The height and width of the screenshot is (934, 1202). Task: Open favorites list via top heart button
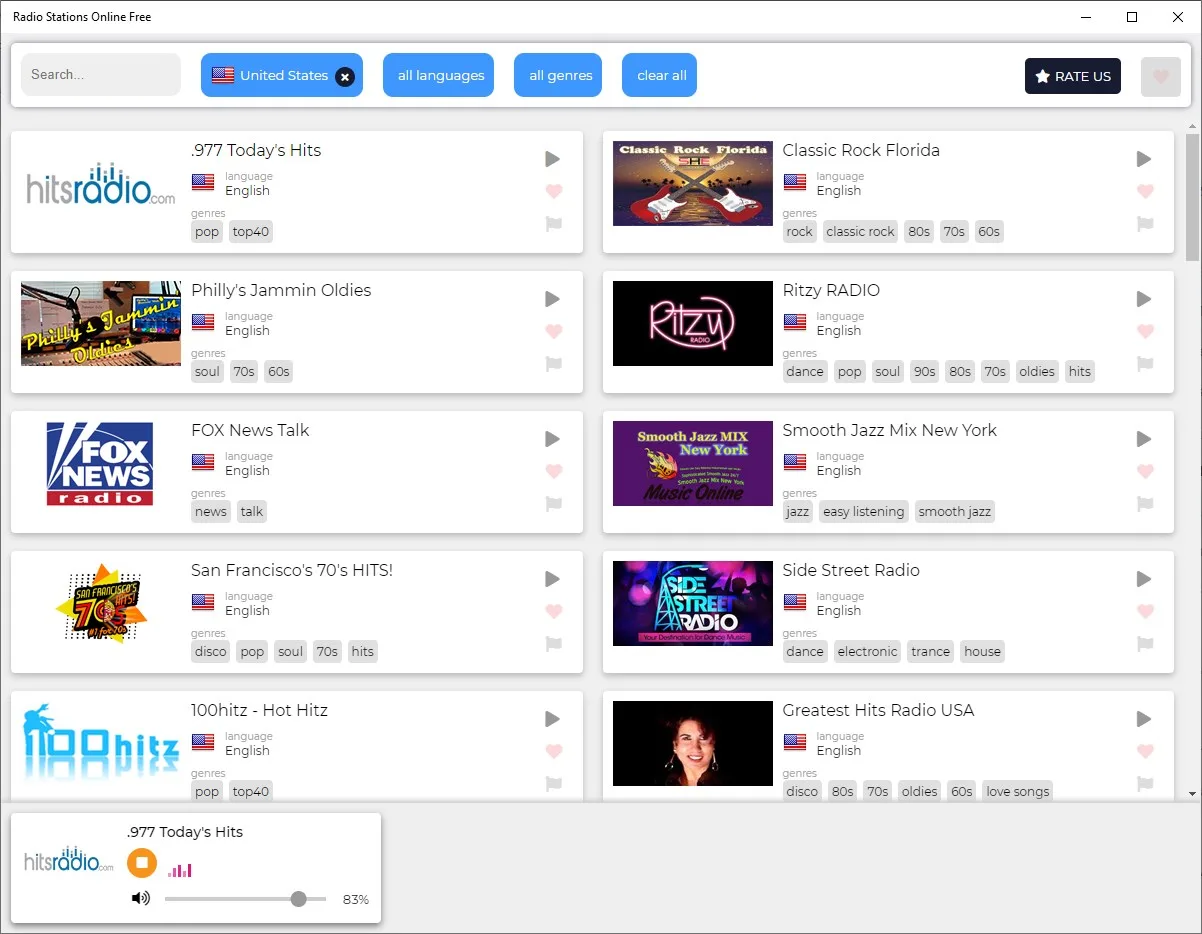point(1161,76)
